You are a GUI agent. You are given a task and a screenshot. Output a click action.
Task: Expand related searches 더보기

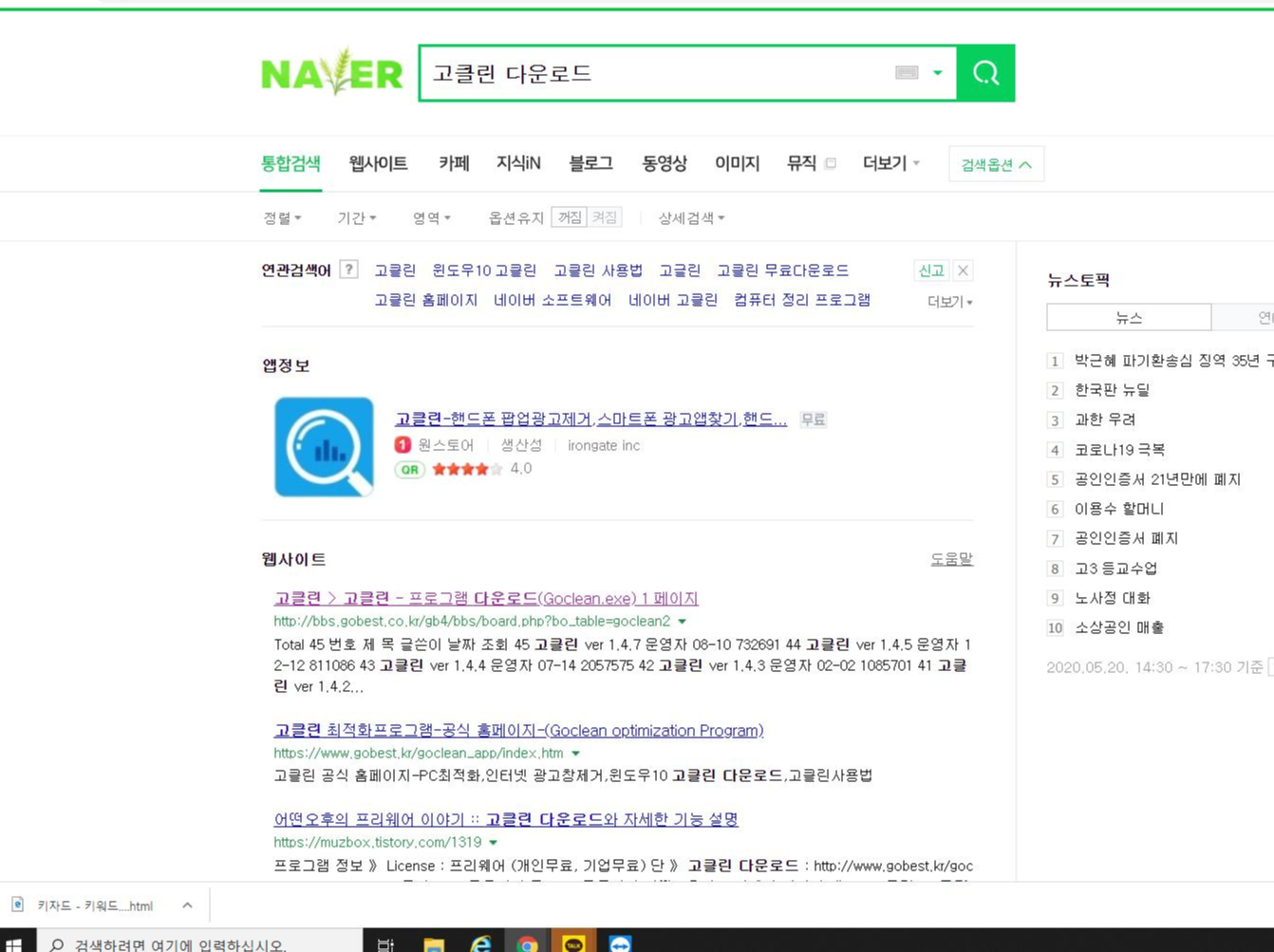point(949,302)
